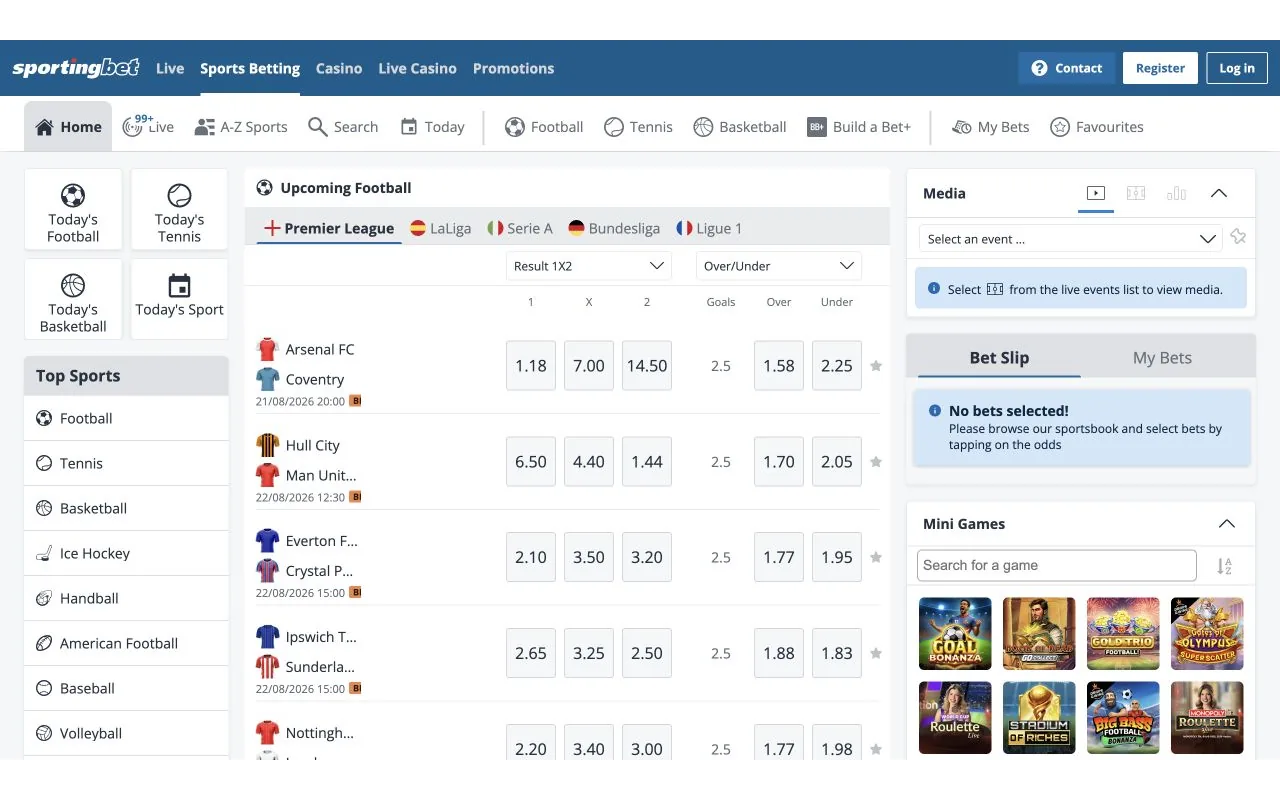Screen dimensions: 1280x800
Task: Open the Search tool
Action: tap(343, 127)
